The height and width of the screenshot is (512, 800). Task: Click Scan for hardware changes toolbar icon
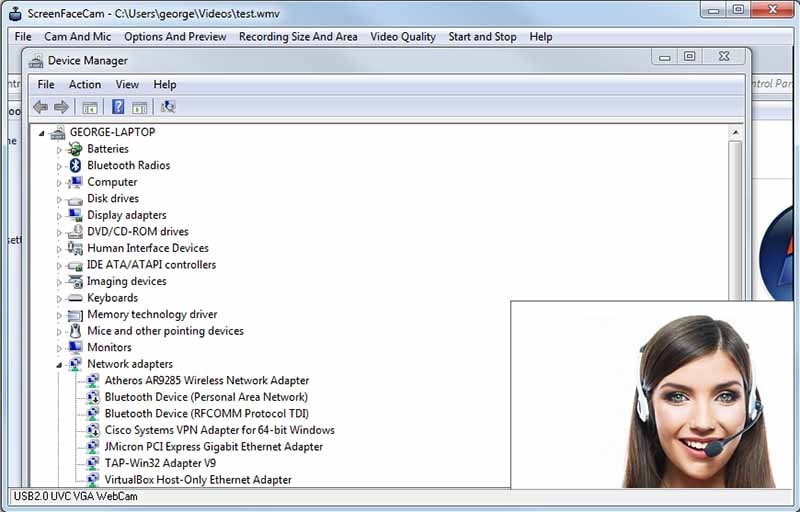[168, 107]
